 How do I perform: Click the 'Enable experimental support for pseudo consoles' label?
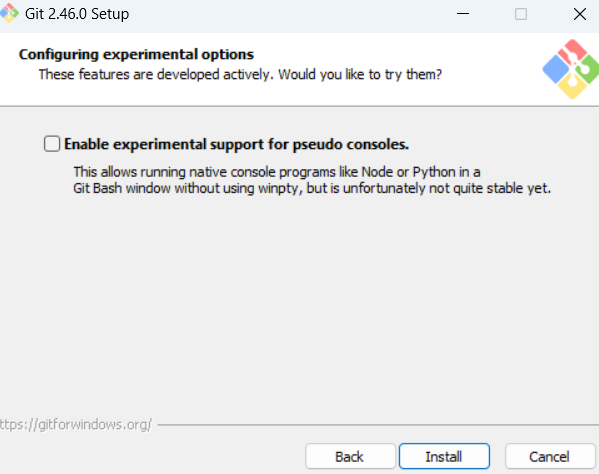(x=236, y=144)
